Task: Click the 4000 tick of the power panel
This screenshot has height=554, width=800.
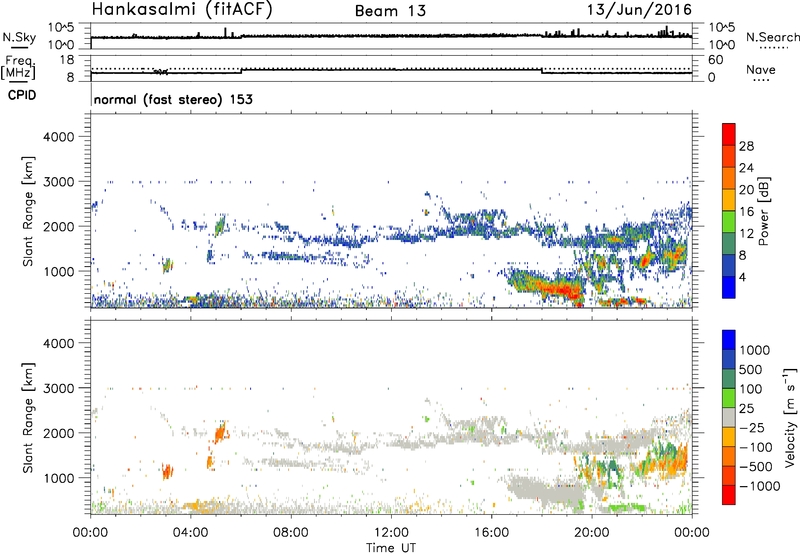Action: (x=58, y=137)
